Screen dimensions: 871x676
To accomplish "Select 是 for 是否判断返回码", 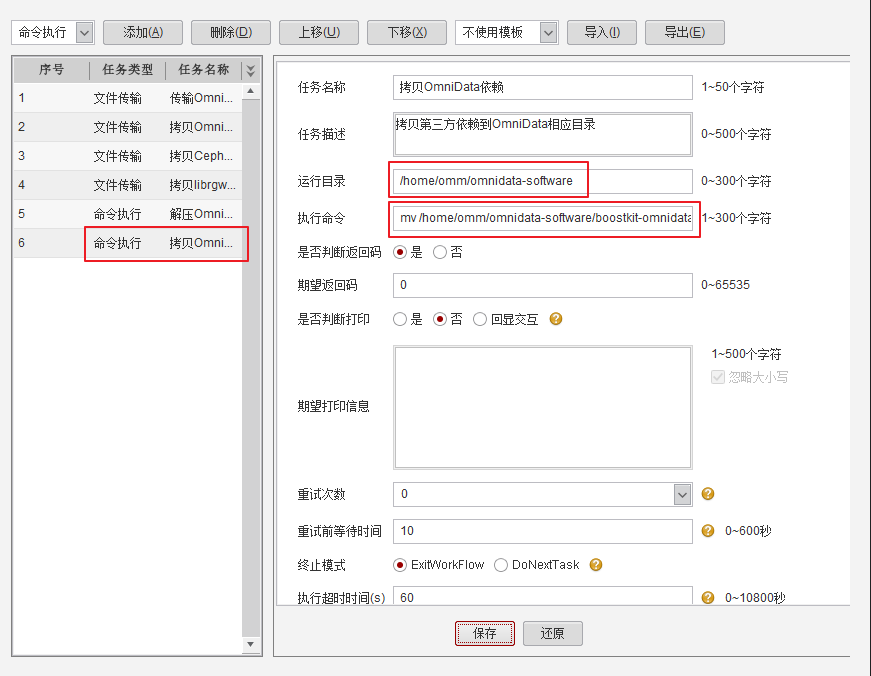I will tap(399, 252).
